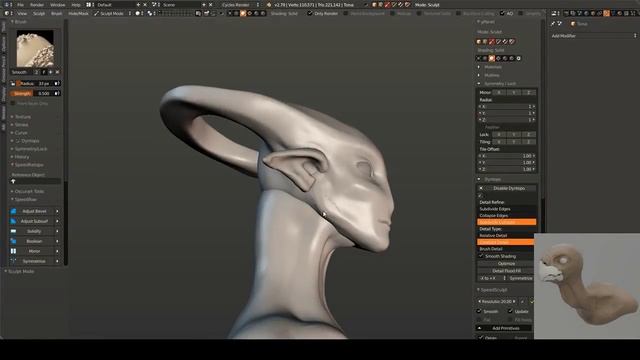Click the Solidify button
This screenshot has height=360, width=640.
click(35, 231)
